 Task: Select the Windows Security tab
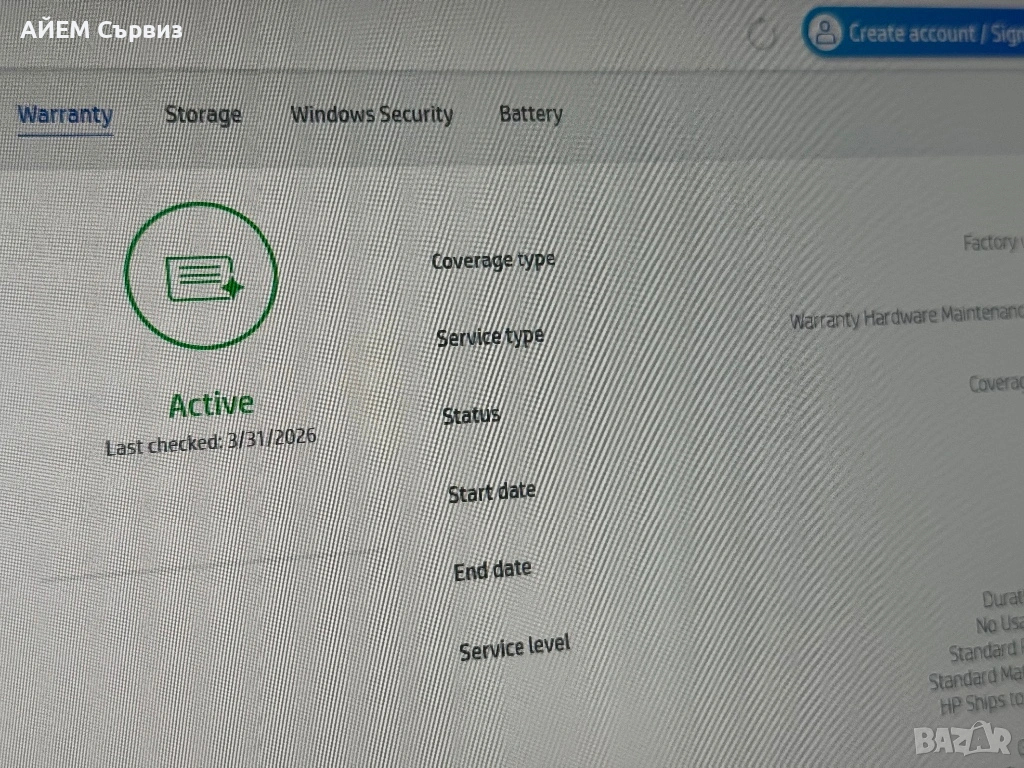371,115
